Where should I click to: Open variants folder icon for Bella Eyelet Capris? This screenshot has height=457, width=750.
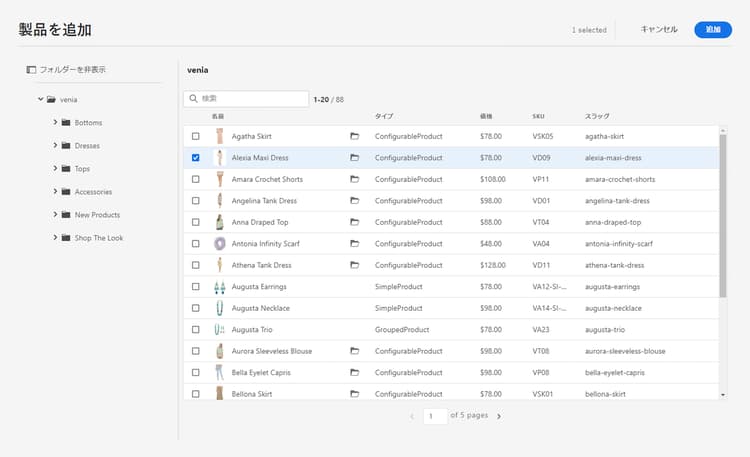point(354,372)
